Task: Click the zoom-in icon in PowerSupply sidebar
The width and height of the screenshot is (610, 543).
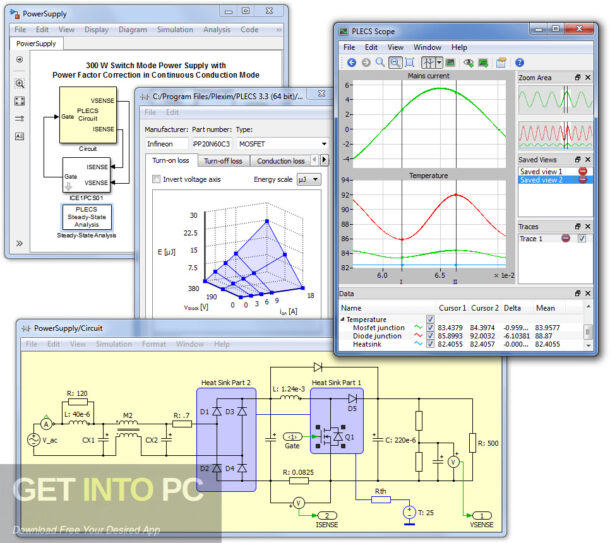Action: [x=19, y=83]
